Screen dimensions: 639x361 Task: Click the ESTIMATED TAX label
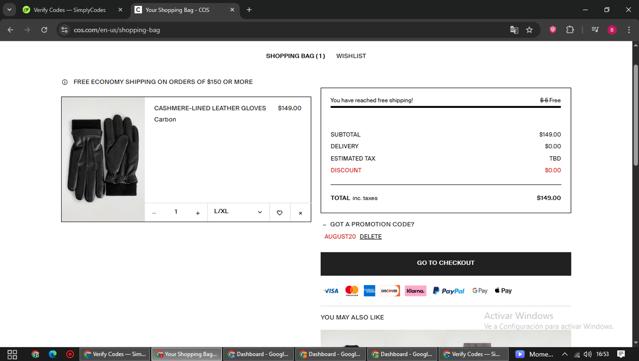click(x=353, y=158)
